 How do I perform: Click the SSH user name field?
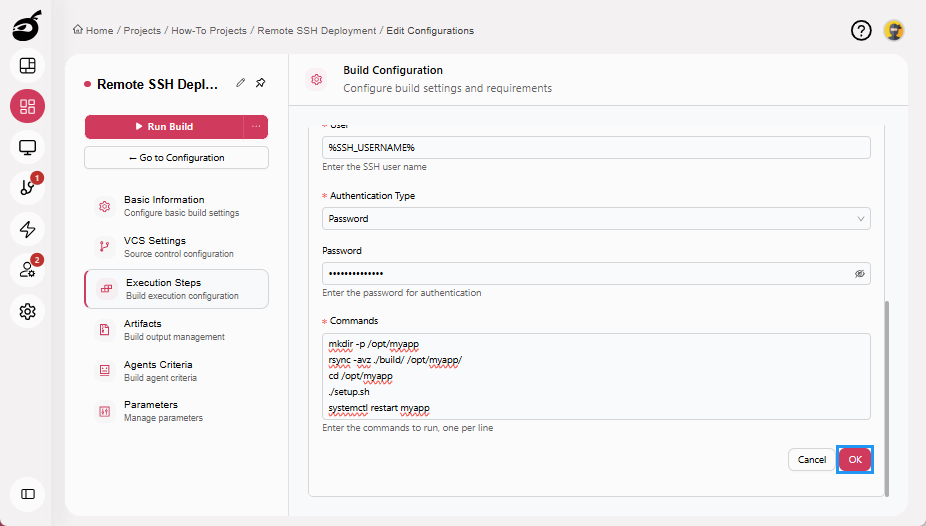[596, 148]
